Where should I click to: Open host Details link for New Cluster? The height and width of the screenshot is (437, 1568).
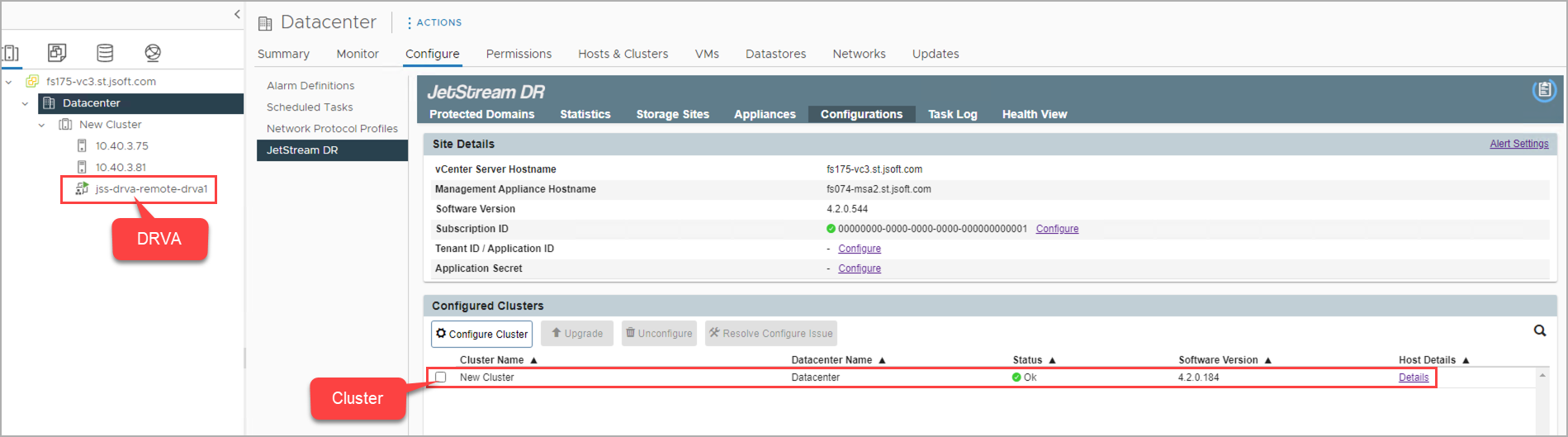(1413, 378)
